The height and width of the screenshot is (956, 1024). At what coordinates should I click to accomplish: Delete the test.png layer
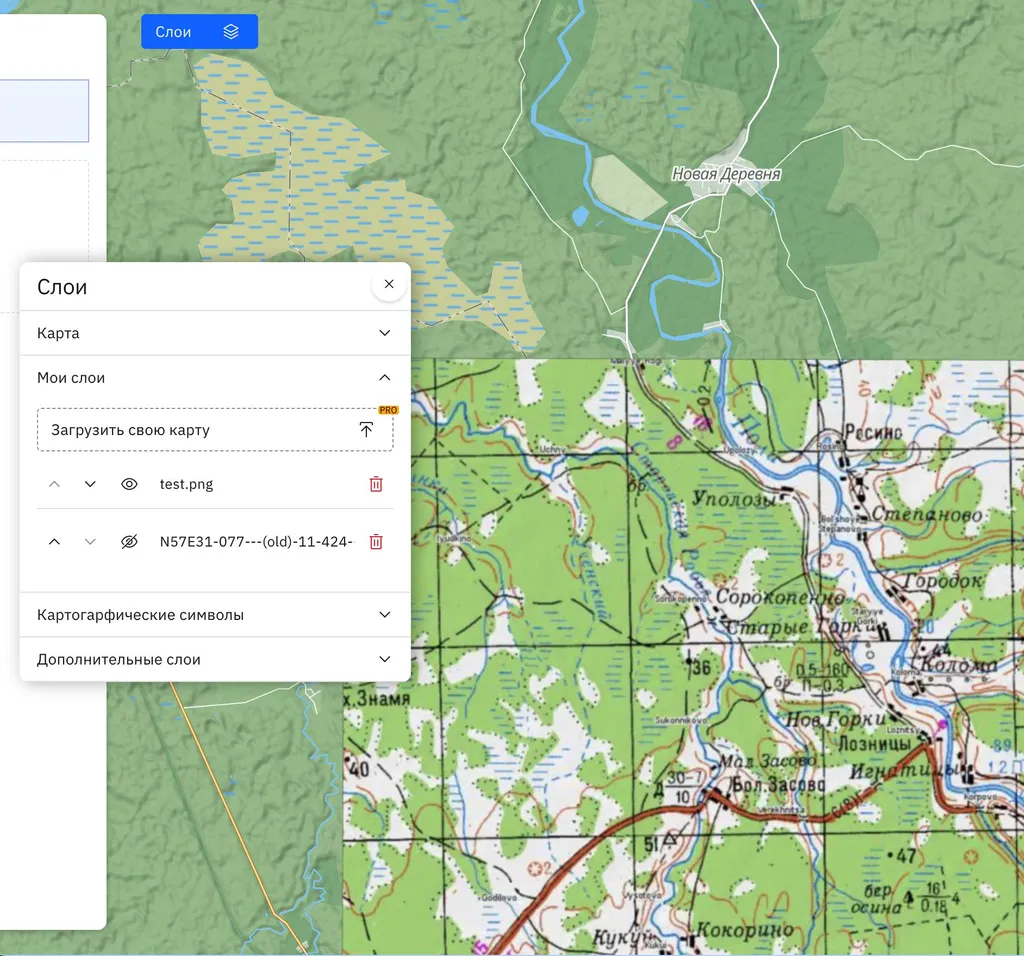[x=376, y=484]
